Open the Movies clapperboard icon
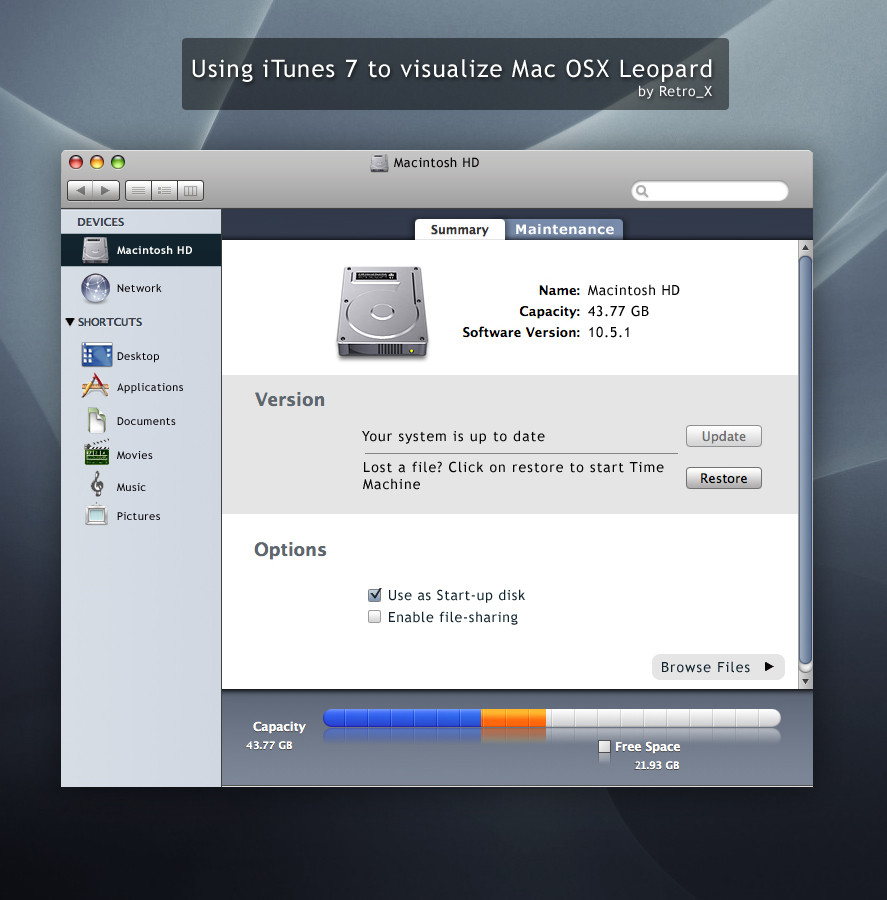 tap(96, 453)
